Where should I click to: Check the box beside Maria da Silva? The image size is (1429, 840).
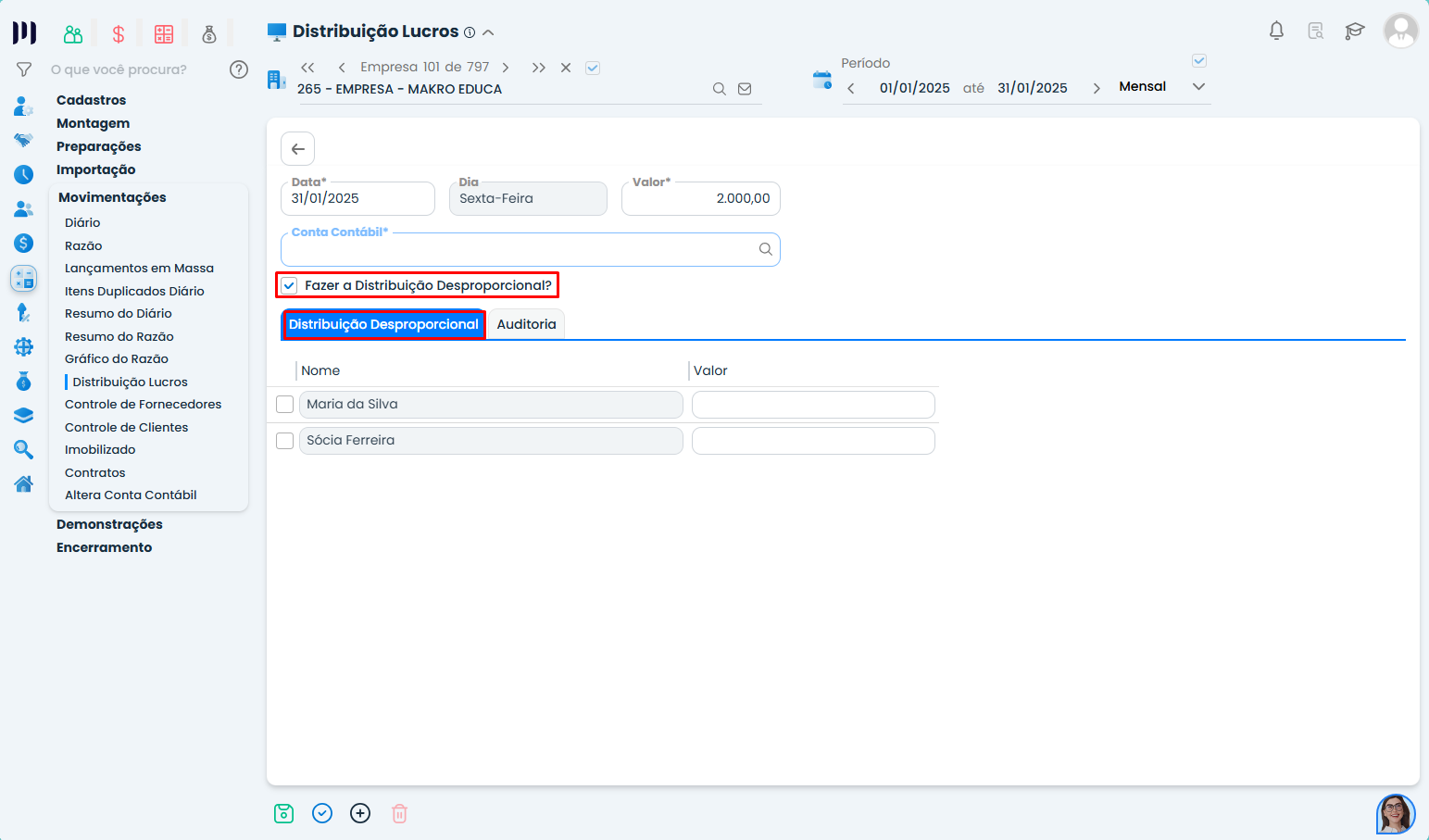click(x=285, y=405)
